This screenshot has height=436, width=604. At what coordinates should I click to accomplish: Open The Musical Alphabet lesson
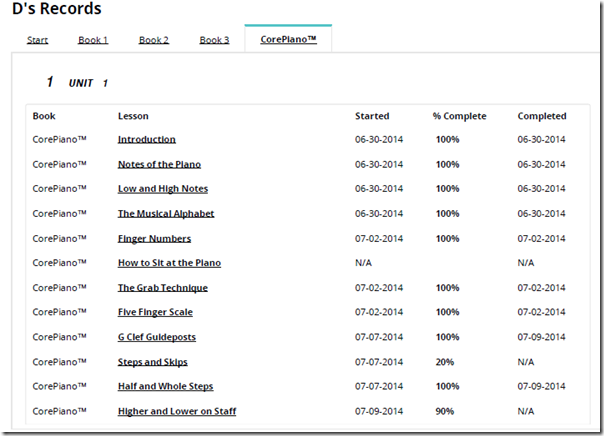click(x=166, y=214)
